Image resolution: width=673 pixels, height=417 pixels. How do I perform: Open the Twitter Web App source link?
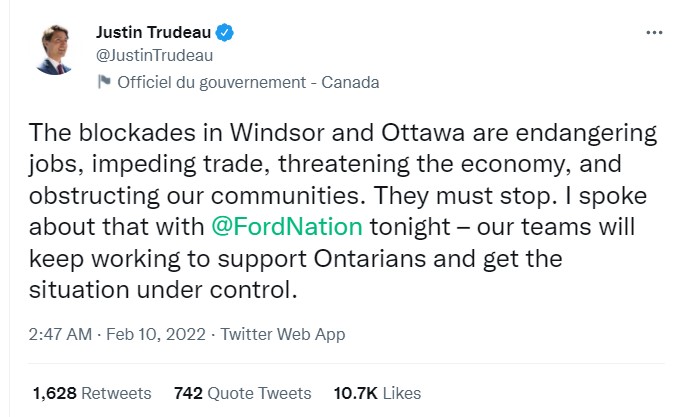pyautogui.click(x=282, y=333)
